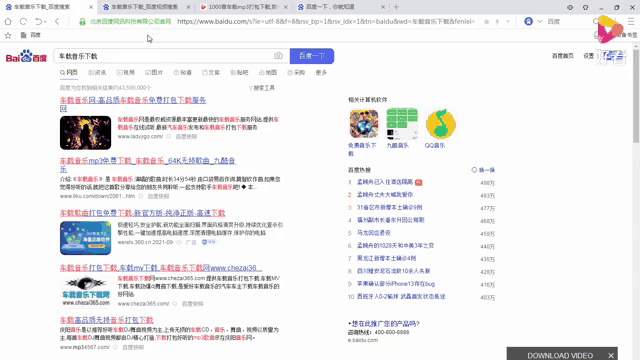The height and width of the screenshot is (360, 640).
Task: Click the lightning speed-mode icon
Action: pyautogui.click(x=497, y=22)
